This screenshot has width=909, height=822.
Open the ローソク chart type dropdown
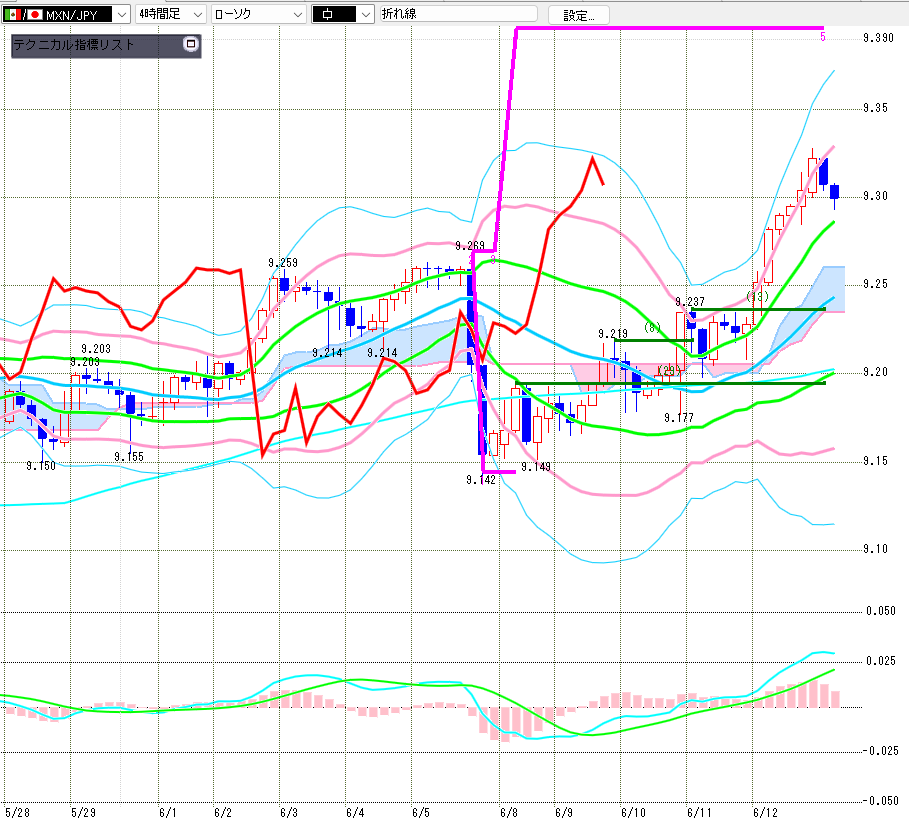pyautogui.click(x=259, y=14)
